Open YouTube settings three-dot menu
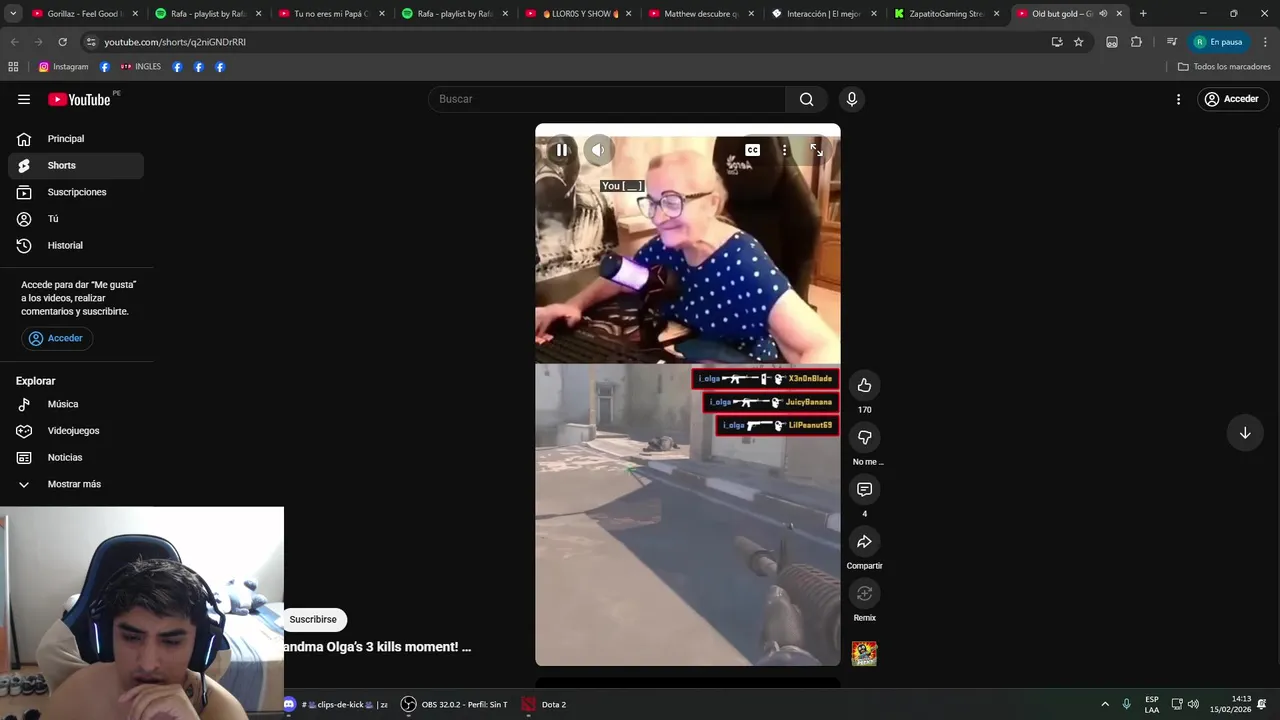1280x720 pixels. (1178, 99)
